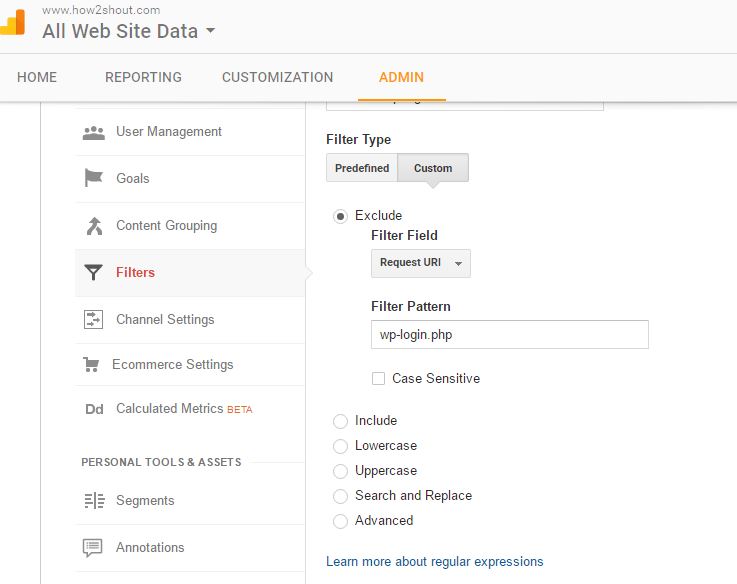The image size is (737, 584).
Task: Click the User Management people icon
Action: tap(94, 133)
